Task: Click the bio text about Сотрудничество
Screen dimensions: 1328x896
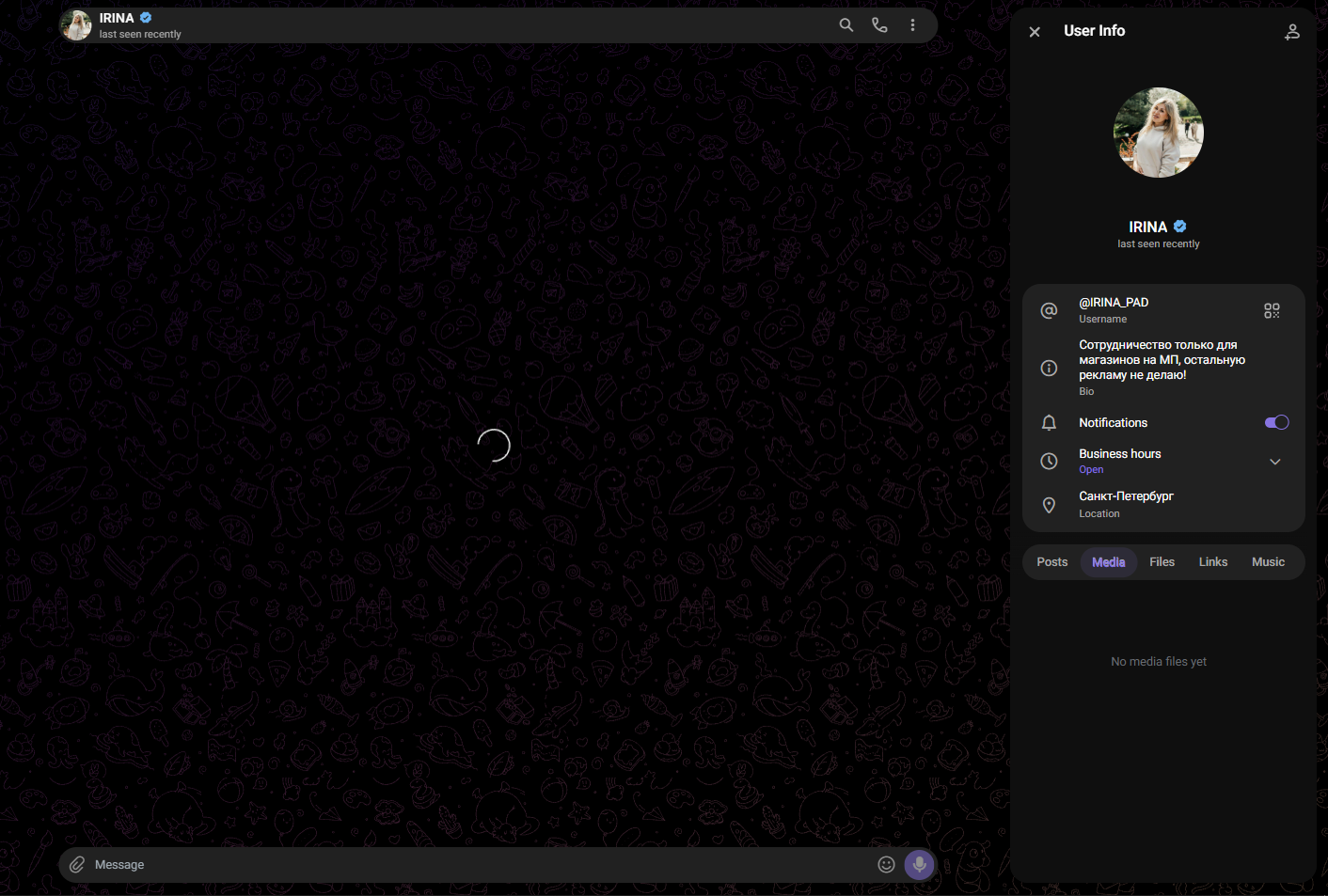Action: (x=1162, y=360)
